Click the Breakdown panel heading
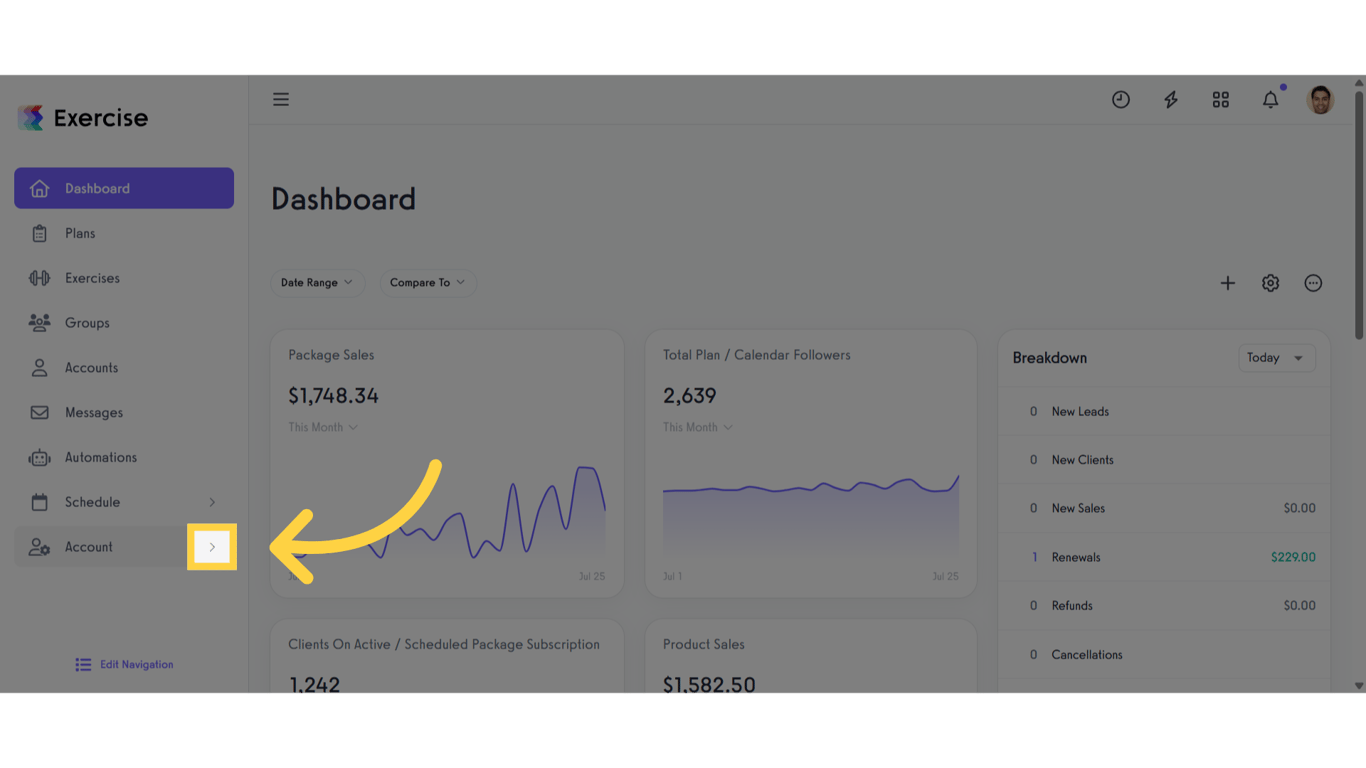 click(1050, 358)
